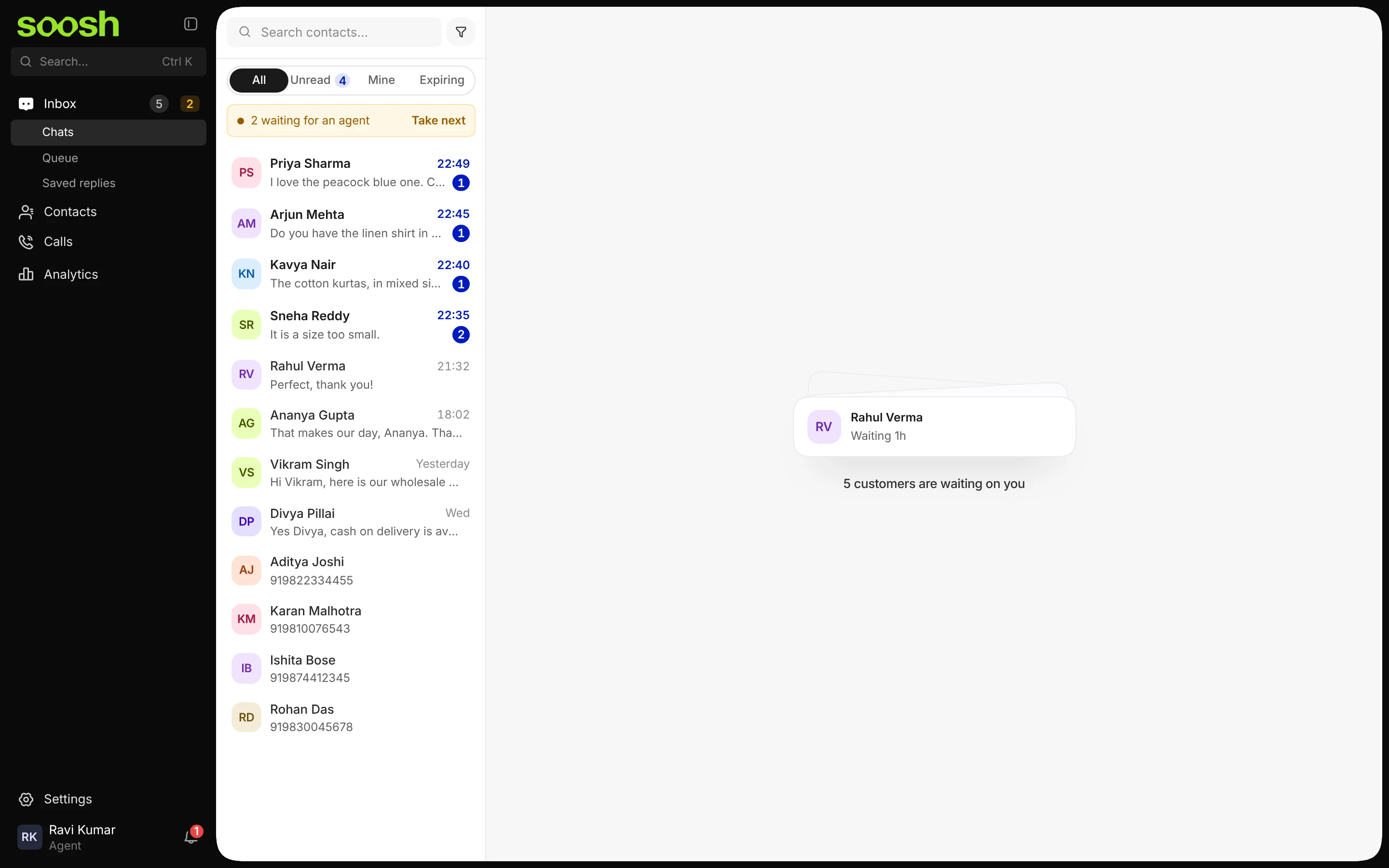Select the All tab
The width and height of the screenshot is (1389, 868).
pos(259,81)
